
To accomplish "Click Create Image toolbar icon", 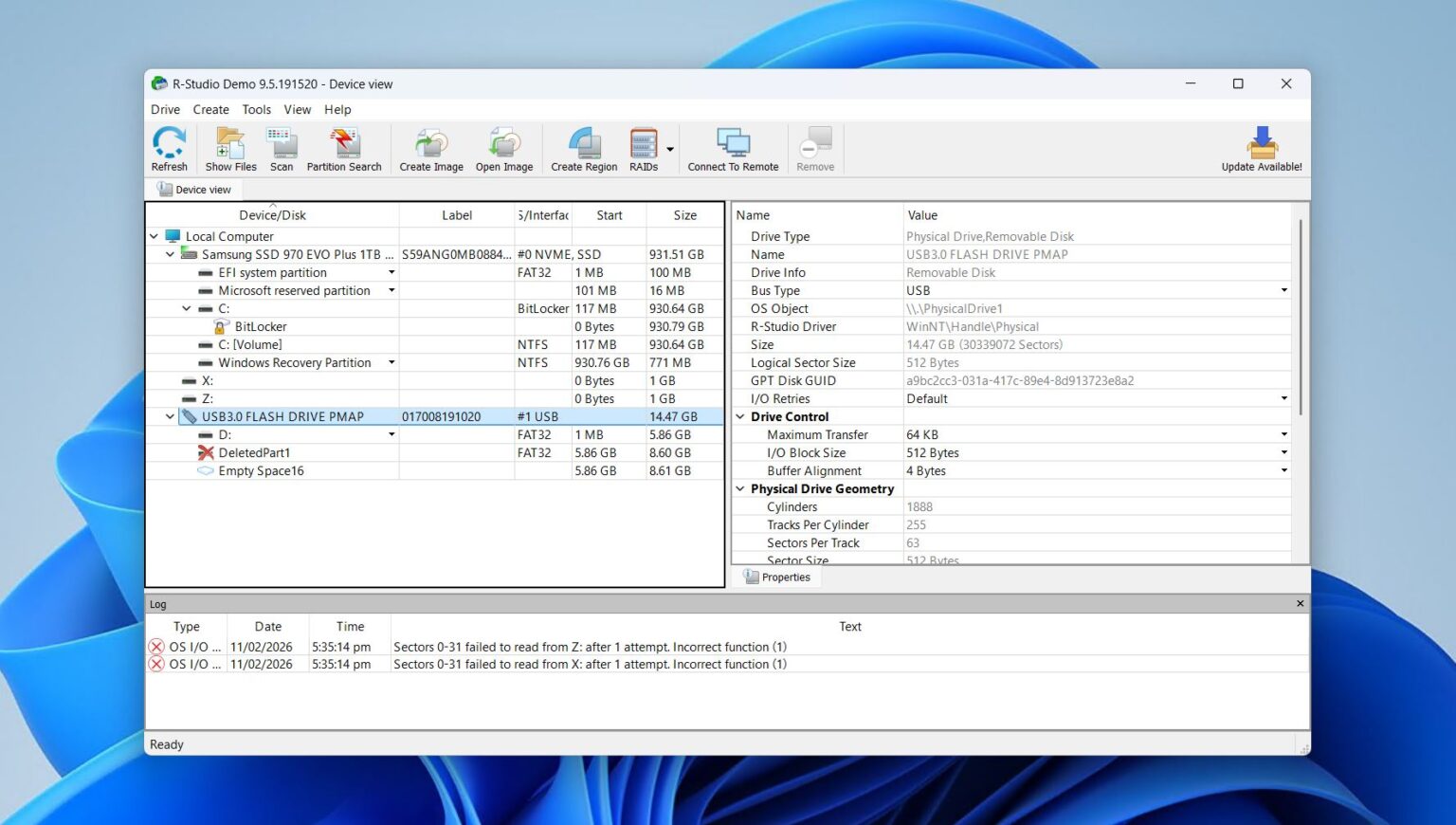I will [x=431, y=144].
